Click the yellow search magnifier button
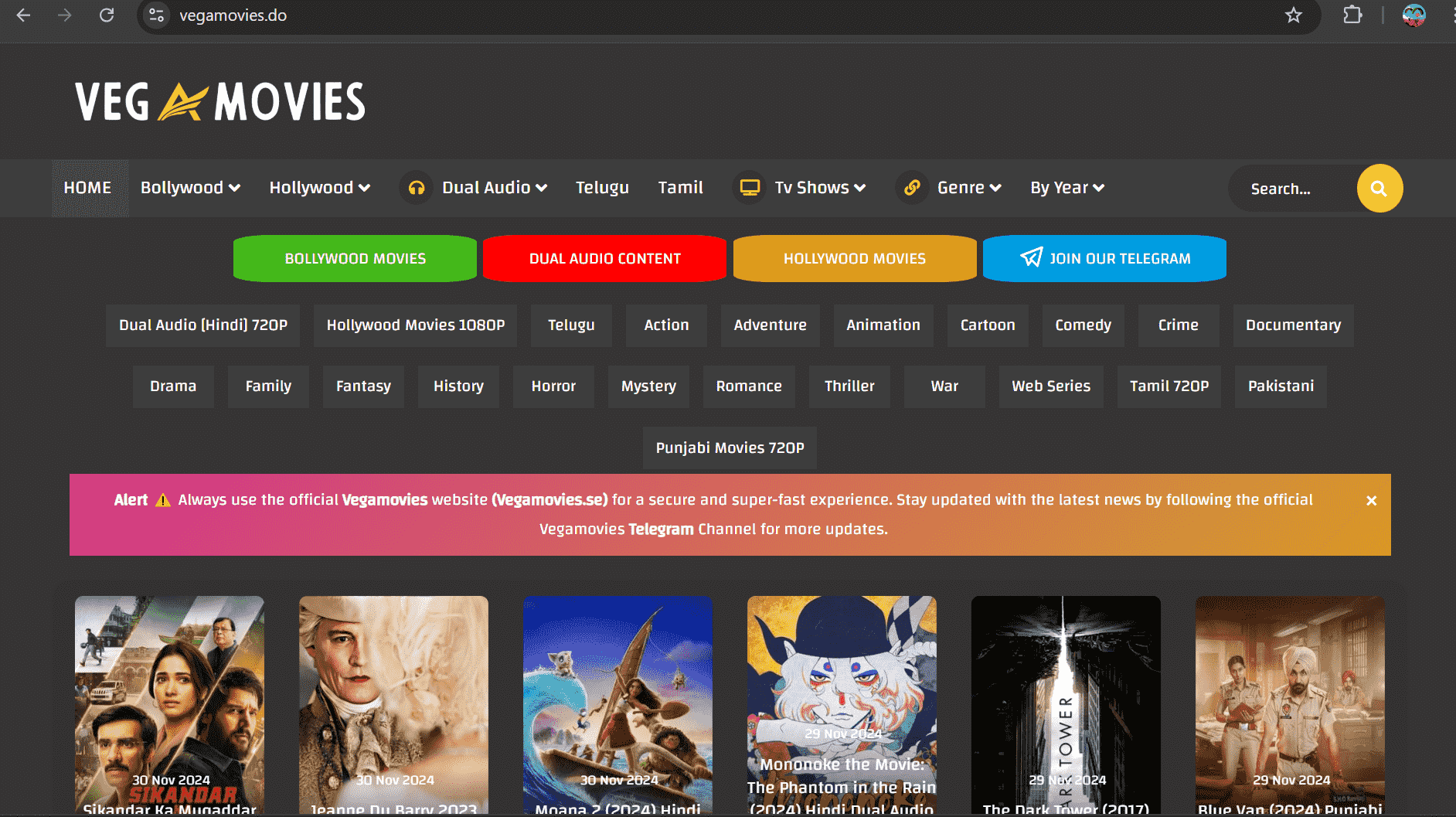 tap(1379, 189)
